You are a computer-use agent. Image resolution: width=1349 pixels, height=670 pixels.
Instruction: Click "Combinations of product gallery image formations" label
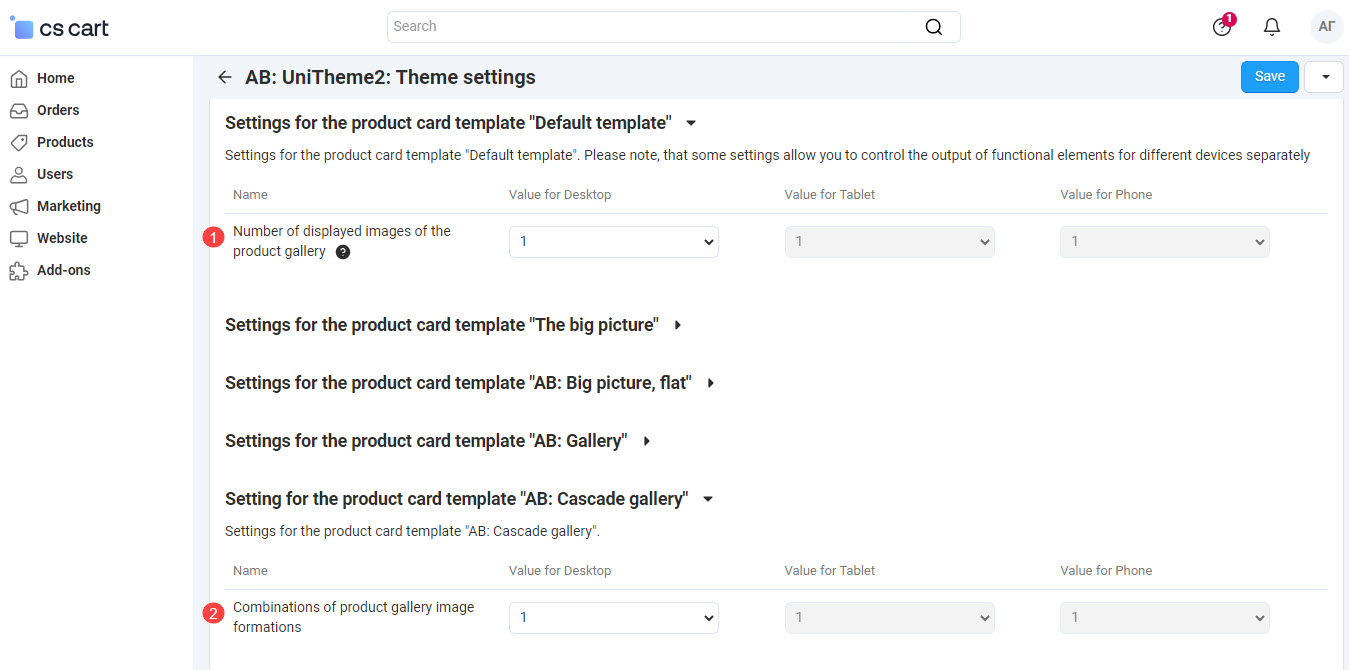354,617
